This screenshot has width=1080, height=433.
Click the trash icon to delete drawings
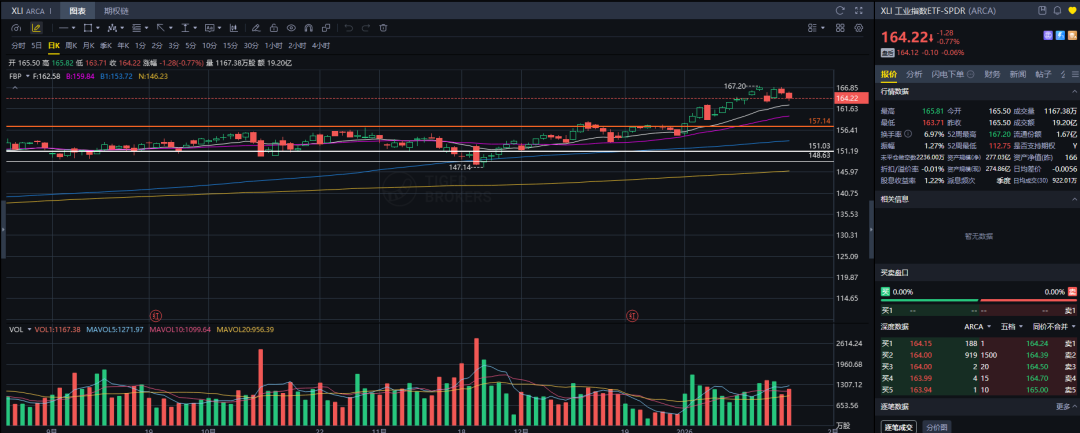(x=383, y=28)
